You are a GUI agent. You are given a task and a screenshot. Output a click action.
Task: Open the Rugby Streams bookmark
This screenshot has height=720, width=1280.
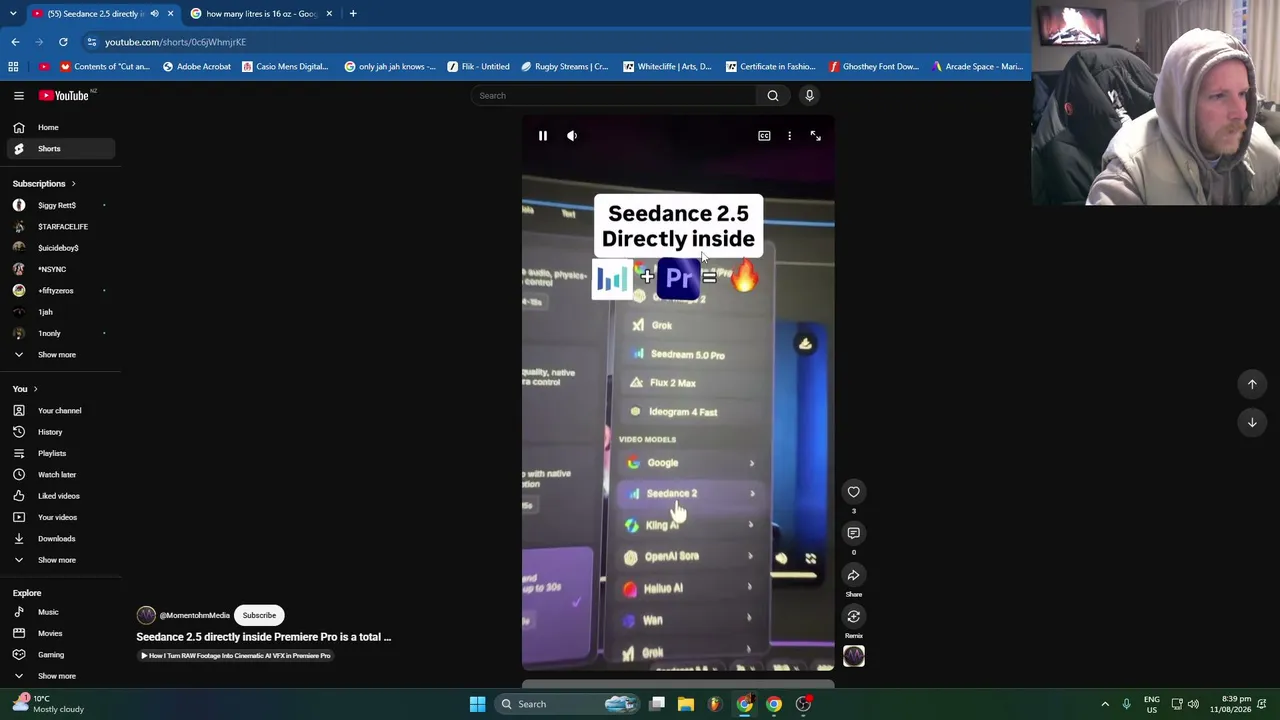(565, 67)
